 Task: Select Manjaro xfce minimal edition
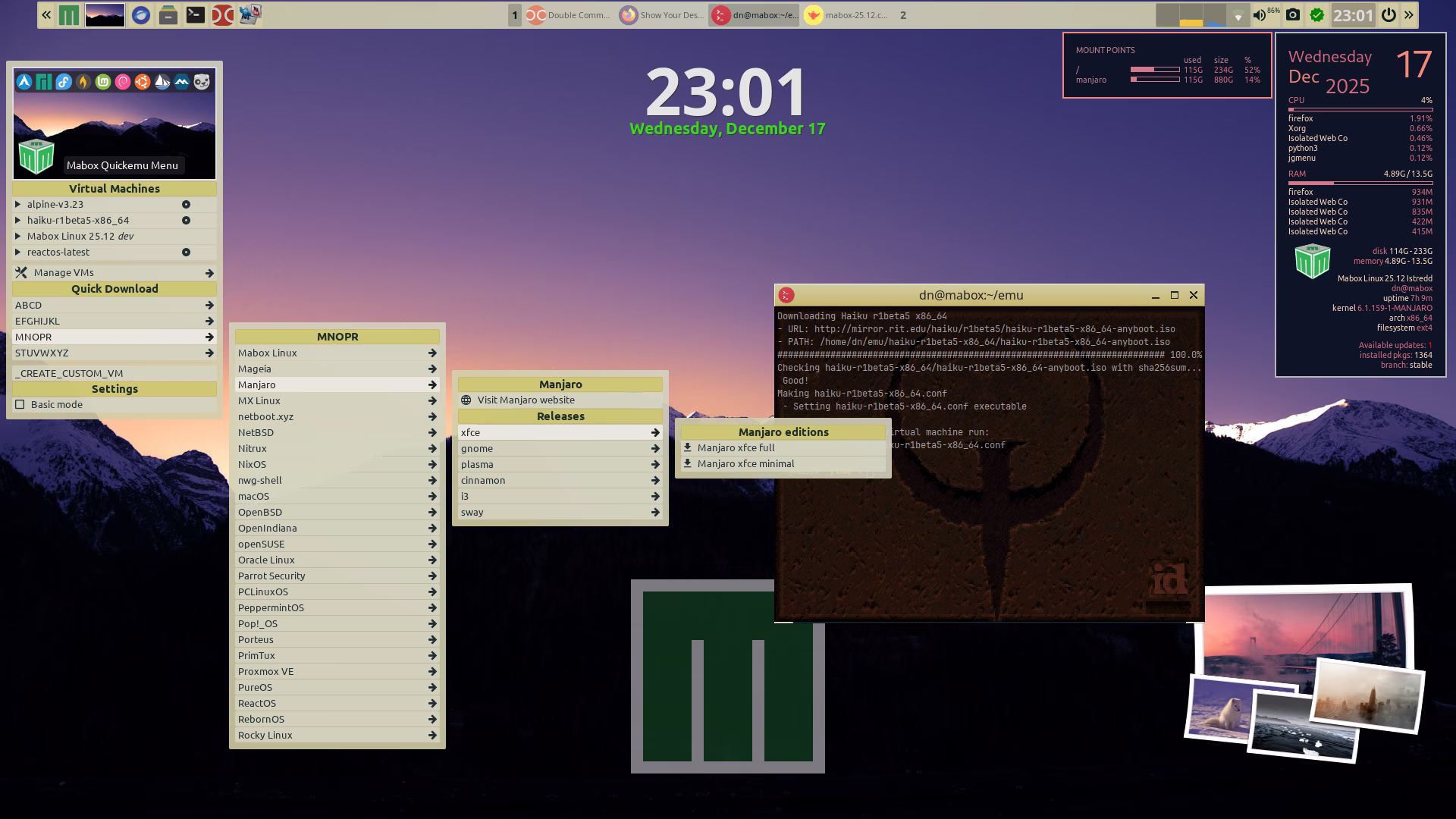click(745, 463)
